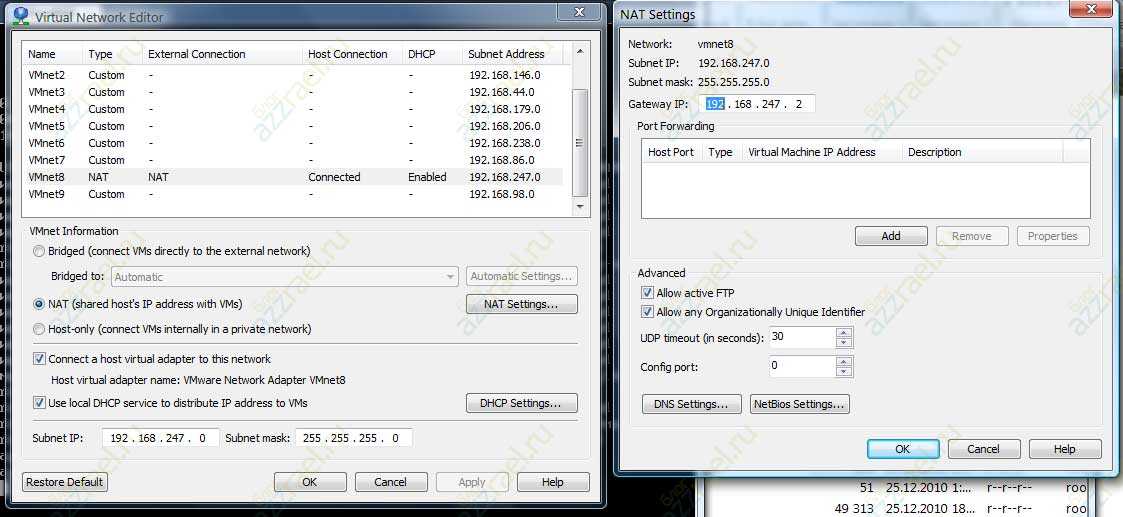1123x517 pixels.
Task: Select VMnet8 NAT row in list
Action: pyautogui.click(x=292, y=177)
